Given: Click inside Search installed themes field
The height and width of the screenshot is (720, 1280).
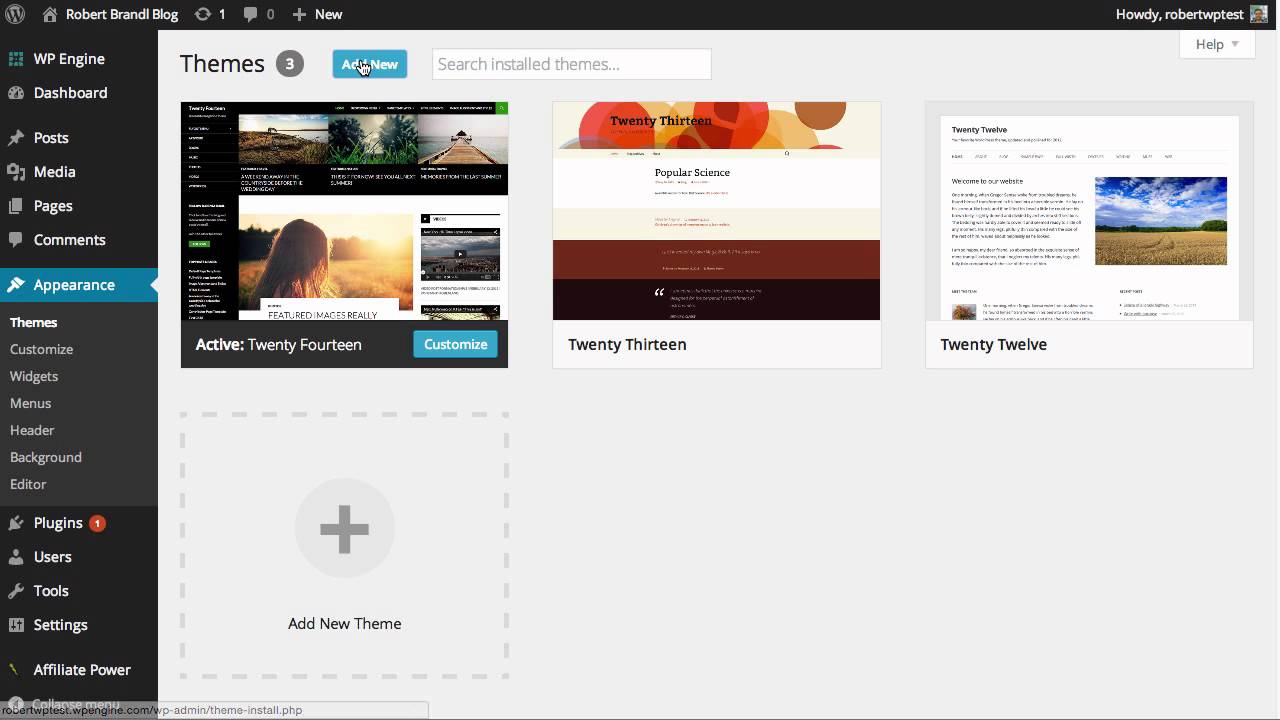Looking at the screenshot, I should click(x=572, y=64).
